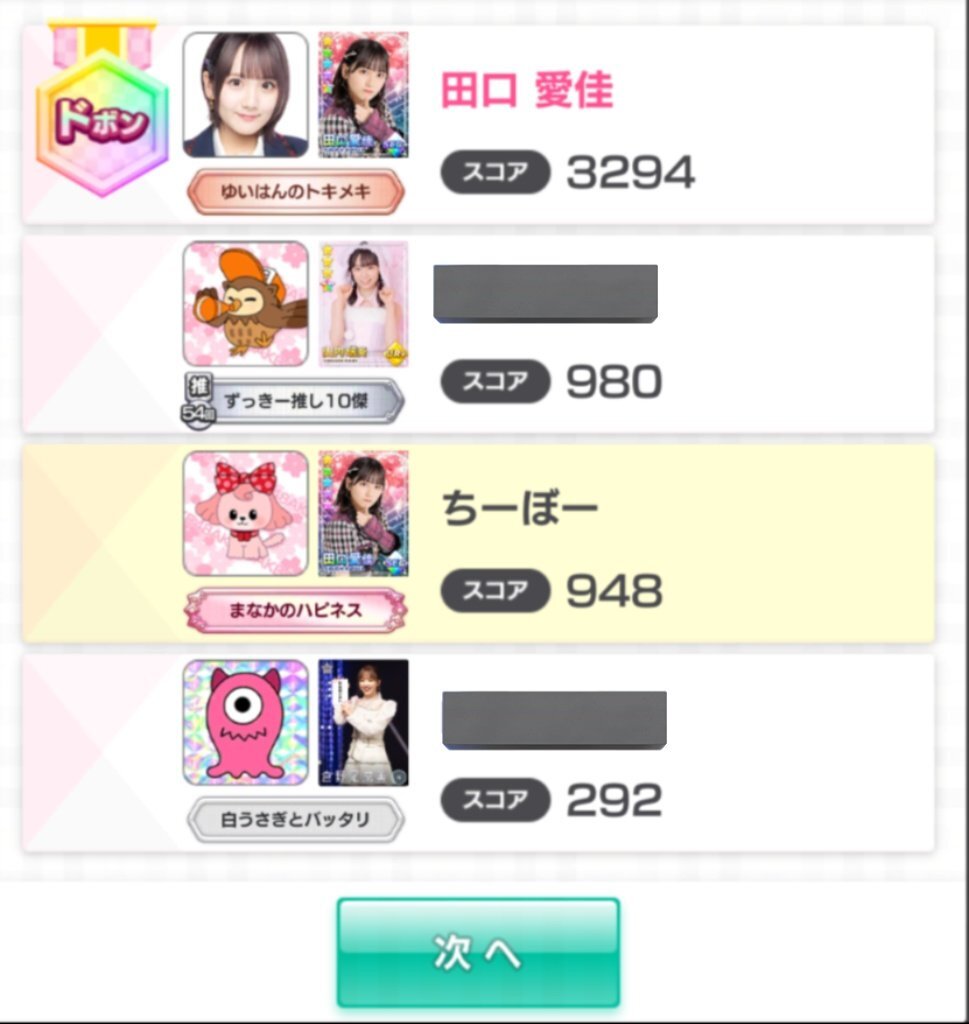View the dark stage card beside the monster avatar

pyautogui.click(x=364, y=722)
